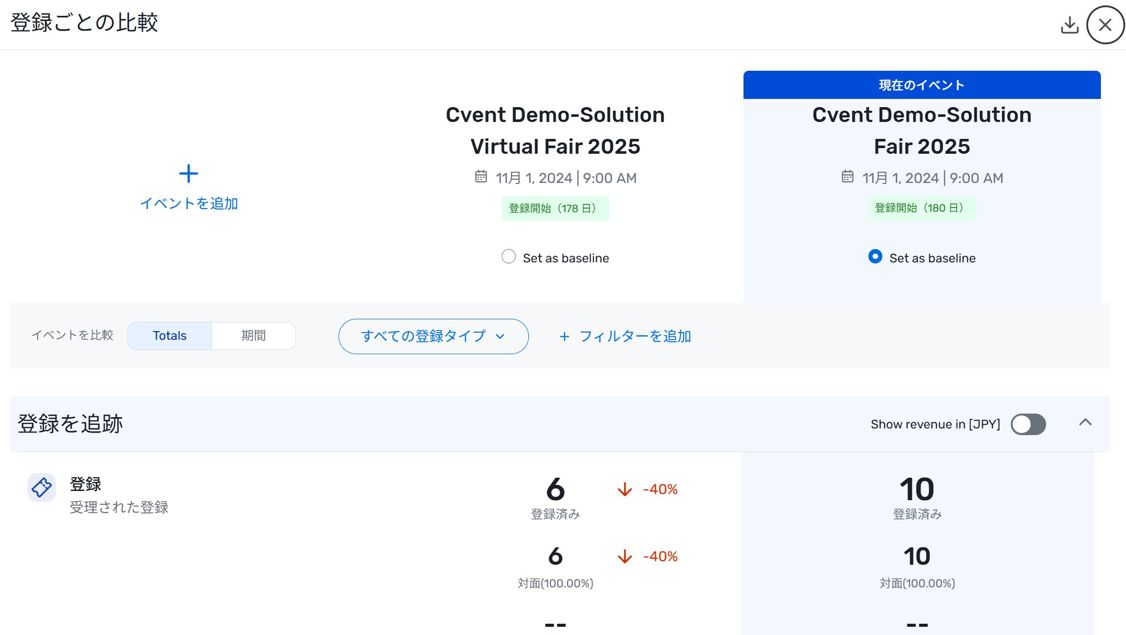Collapse the 登録を追跡 section

tap(1085, 422)
